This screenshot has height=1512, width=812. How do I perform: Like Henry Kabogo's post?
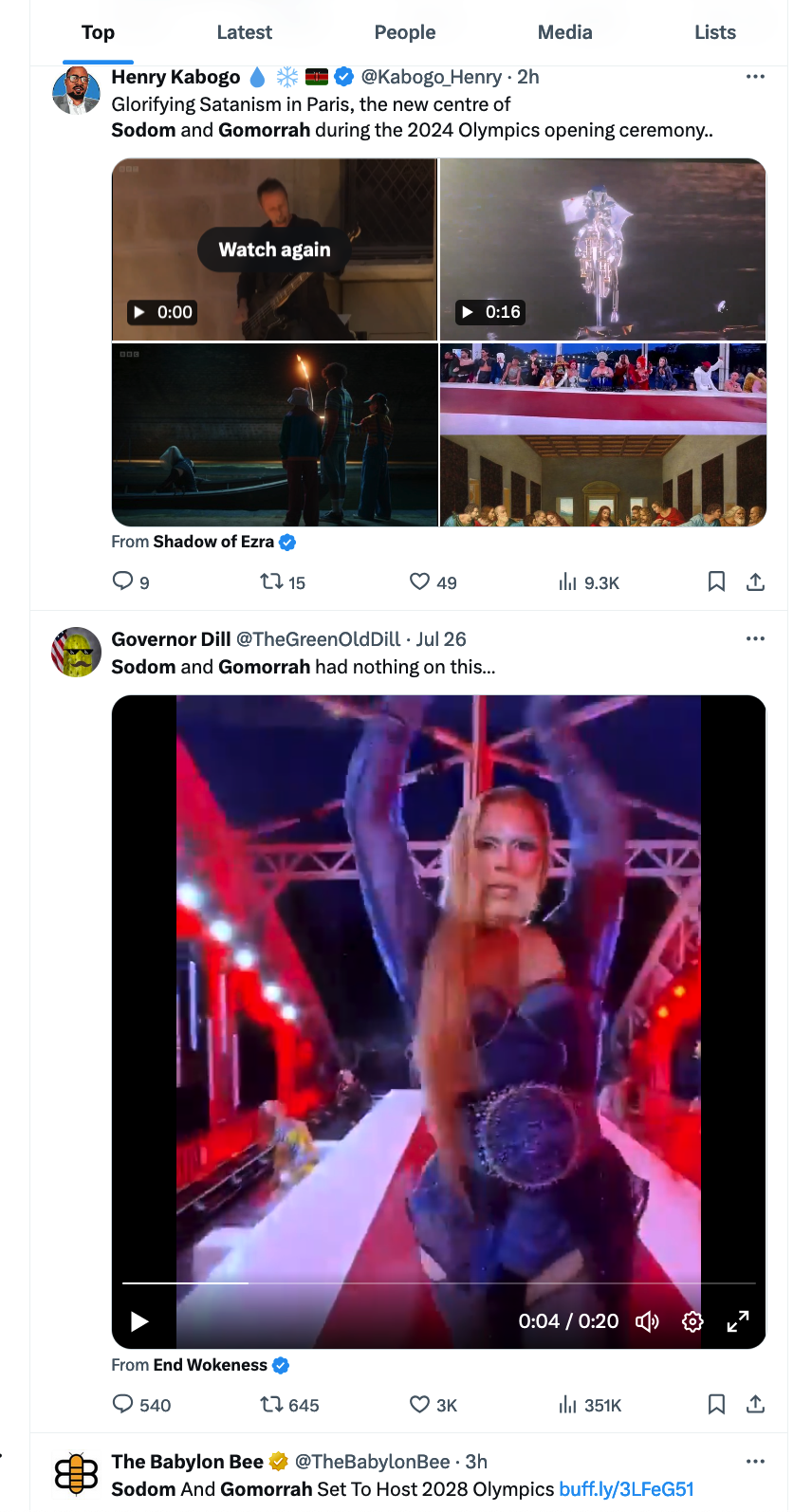(x=419, y=581)
